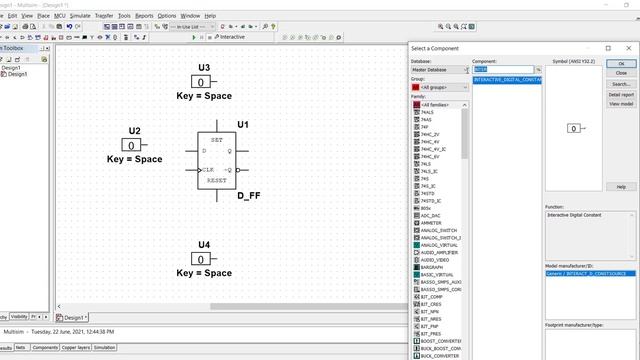
Task: Toggle the U4 interactive digital constant
Action: [x=200, y=259]
